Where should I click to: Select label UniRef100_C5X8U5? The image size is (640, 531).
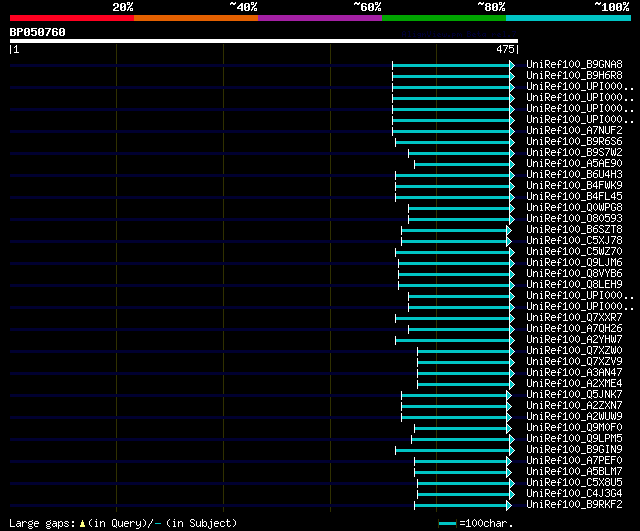(574, 483)
